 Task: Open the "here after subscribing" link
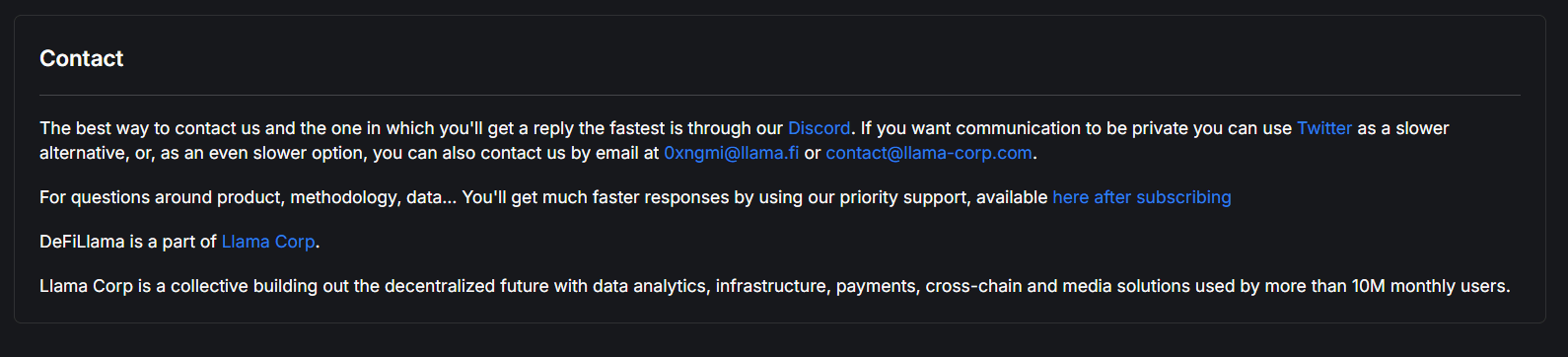click(x=1142, y=197)
